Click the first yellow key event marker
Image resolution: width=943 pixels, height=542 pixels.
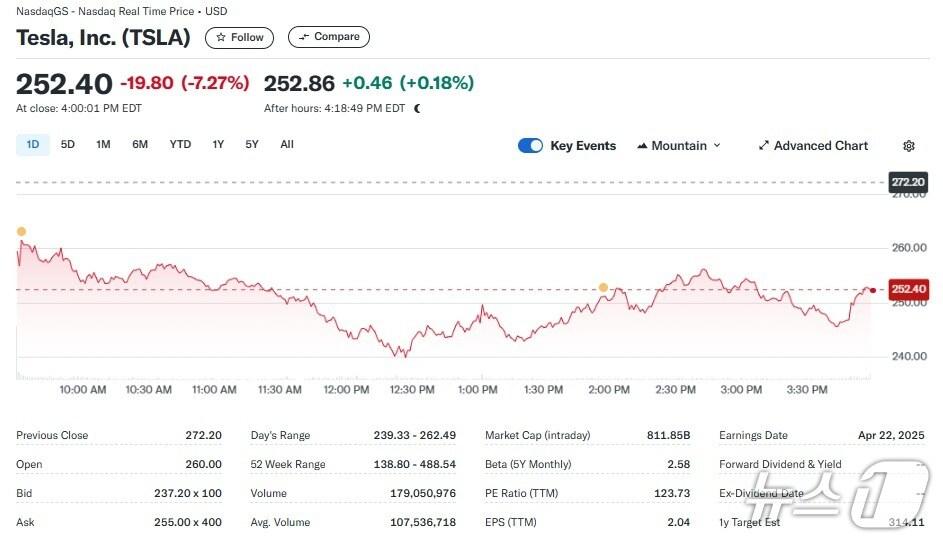(21, 232)
